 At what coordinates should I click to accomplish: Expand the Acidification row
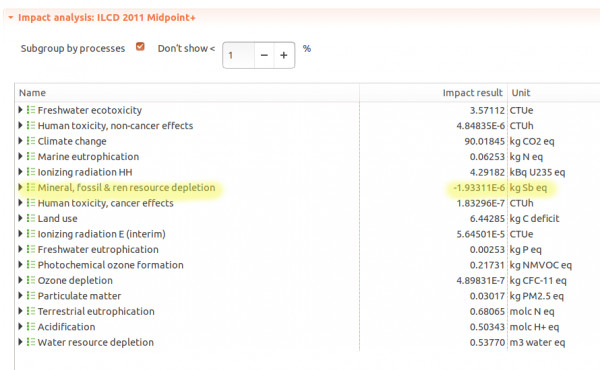pyautogui.click(x=20, y=326)
